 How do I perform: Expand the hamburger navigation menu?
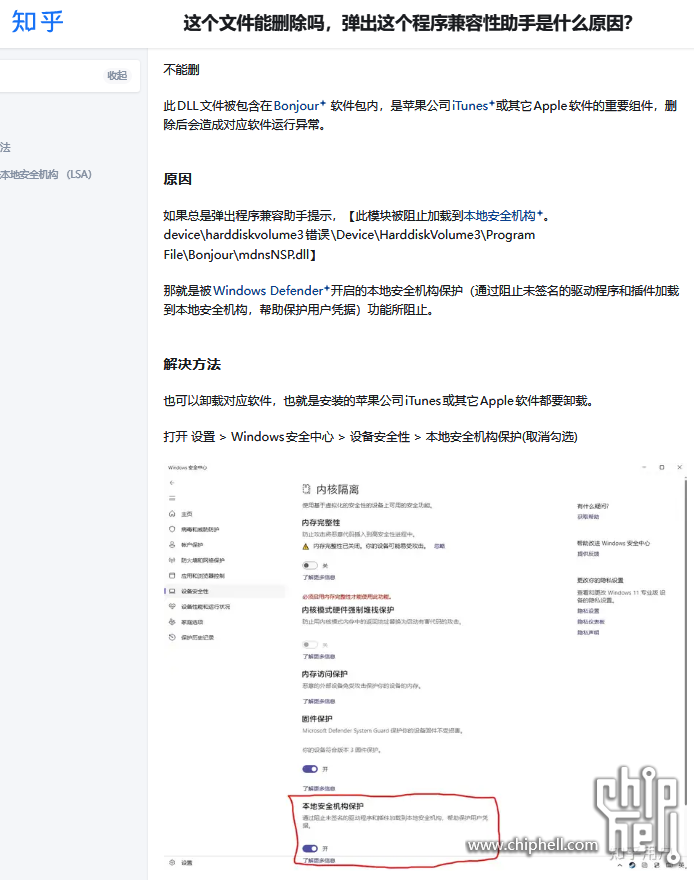click(x=172, y=497)
